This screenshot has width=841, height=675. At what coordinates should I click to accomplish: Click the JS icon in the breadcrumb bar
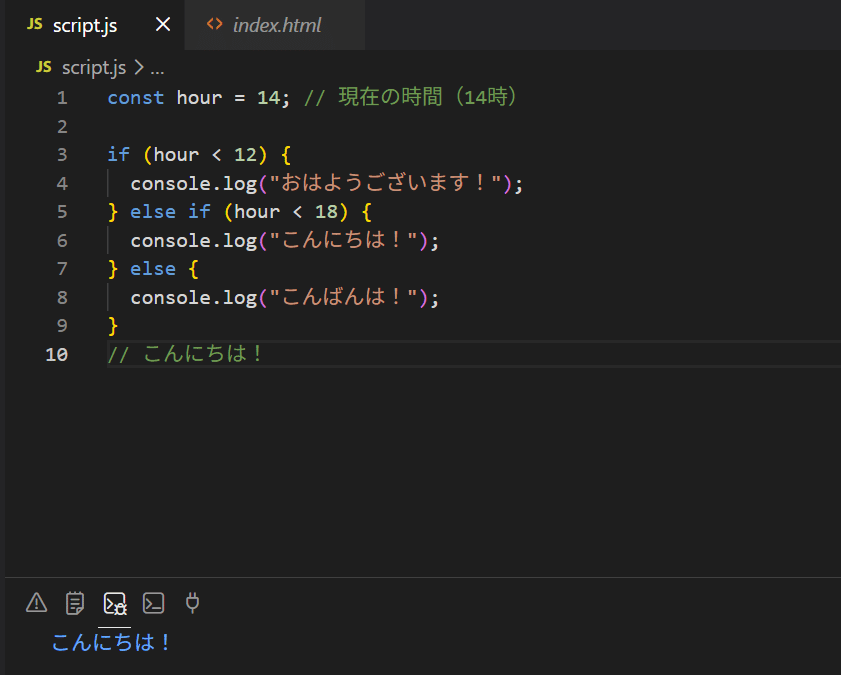pos(42,67)
